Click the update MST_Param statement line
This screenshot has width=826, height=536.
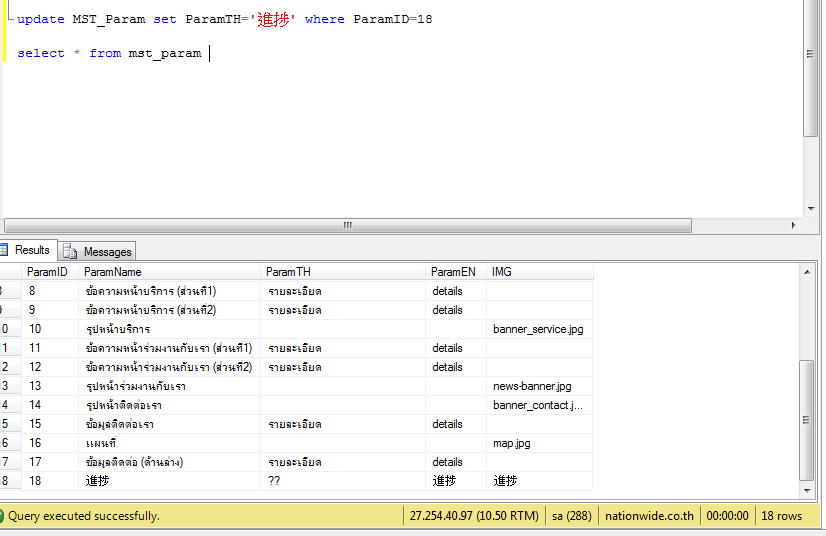tap(224, 20)
